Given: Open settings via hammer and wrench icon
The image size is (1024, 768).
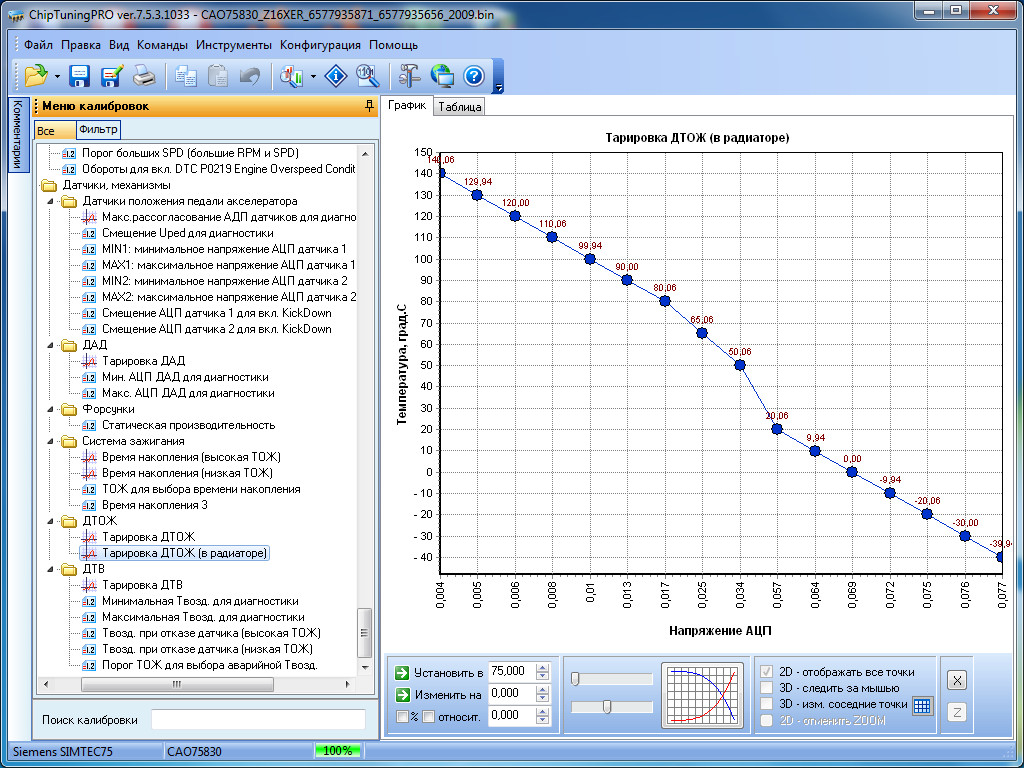Looking at the screenshot, I should click(x=409, y=76).
